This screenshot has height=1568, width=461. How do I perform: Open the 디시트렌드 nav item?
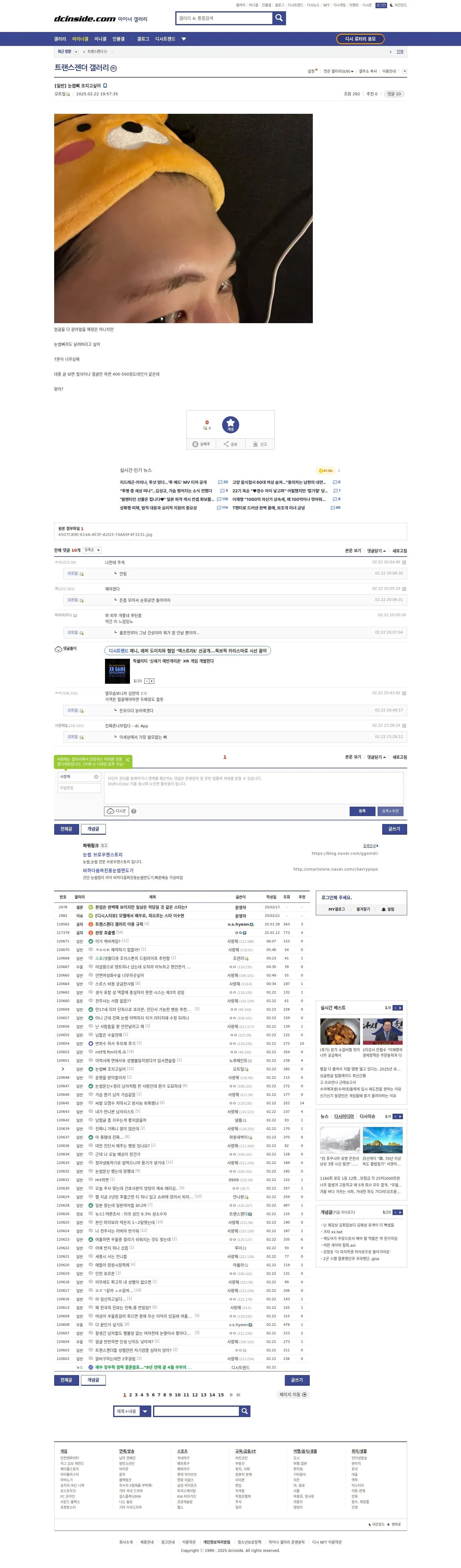tap(165, 39)
